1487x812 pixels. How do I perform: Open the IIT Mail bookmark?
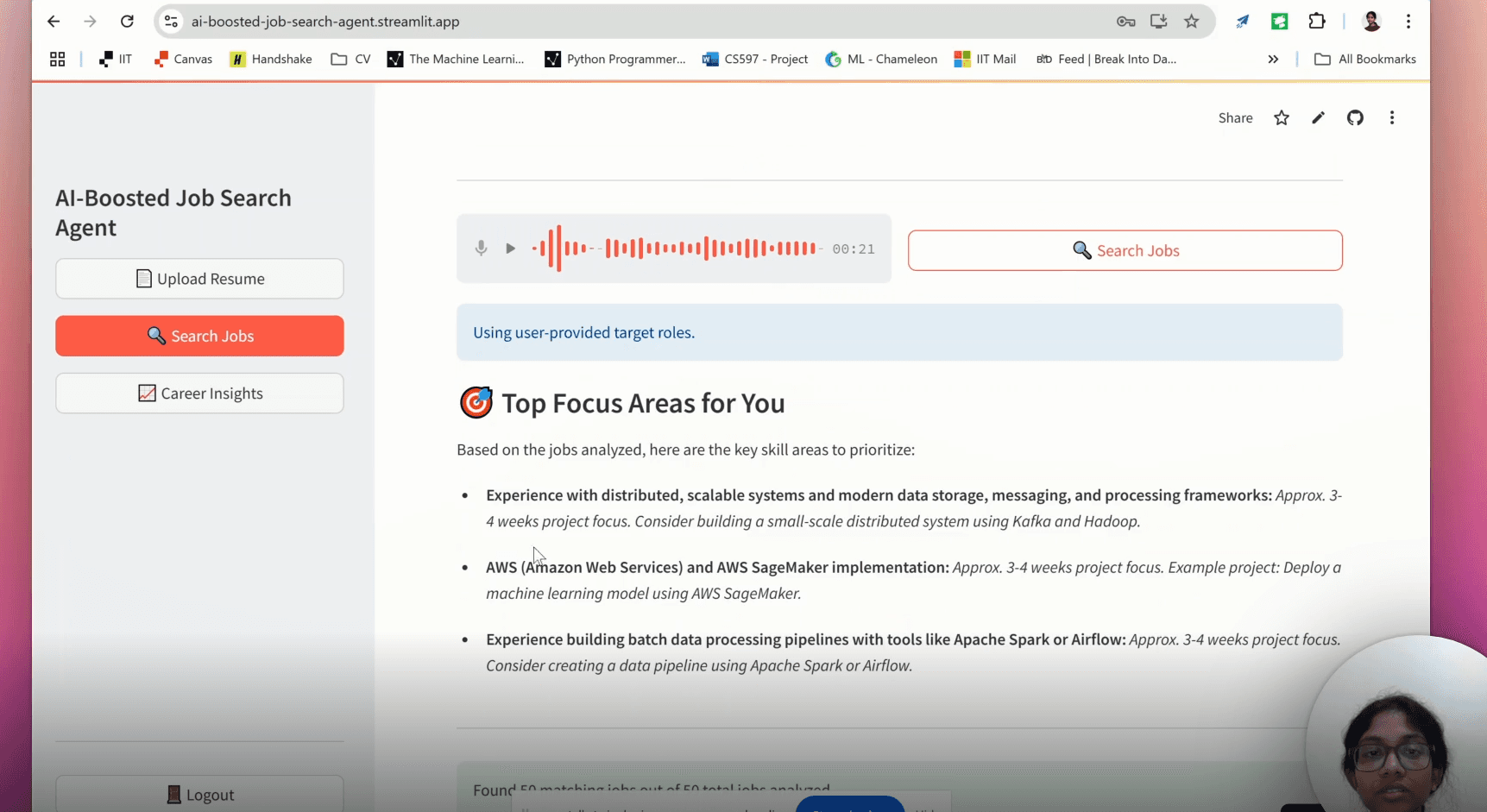click(x=985, y=59)
